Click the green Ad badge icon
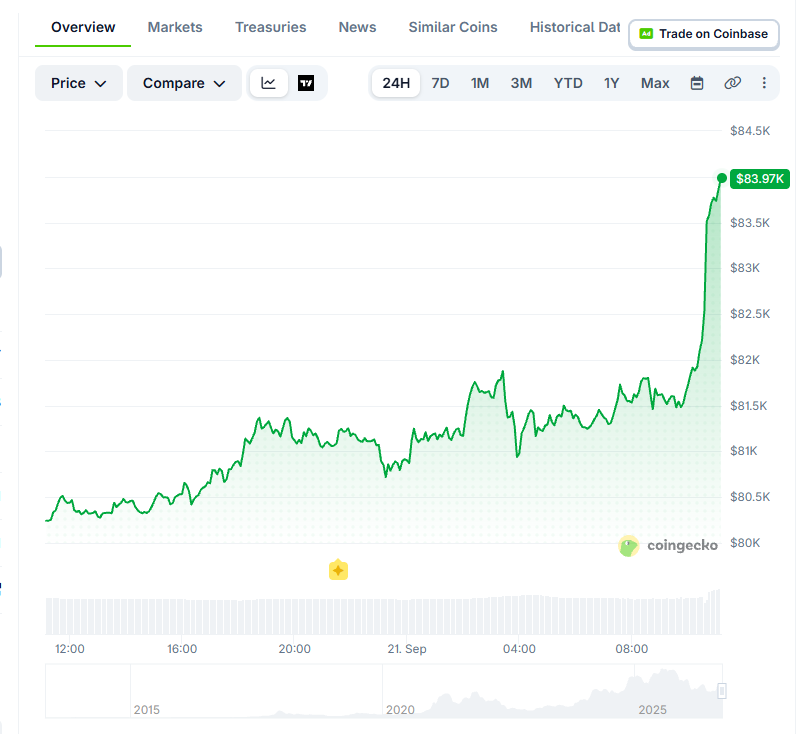This screenshot has height=734, width=805. click(646, 34)
